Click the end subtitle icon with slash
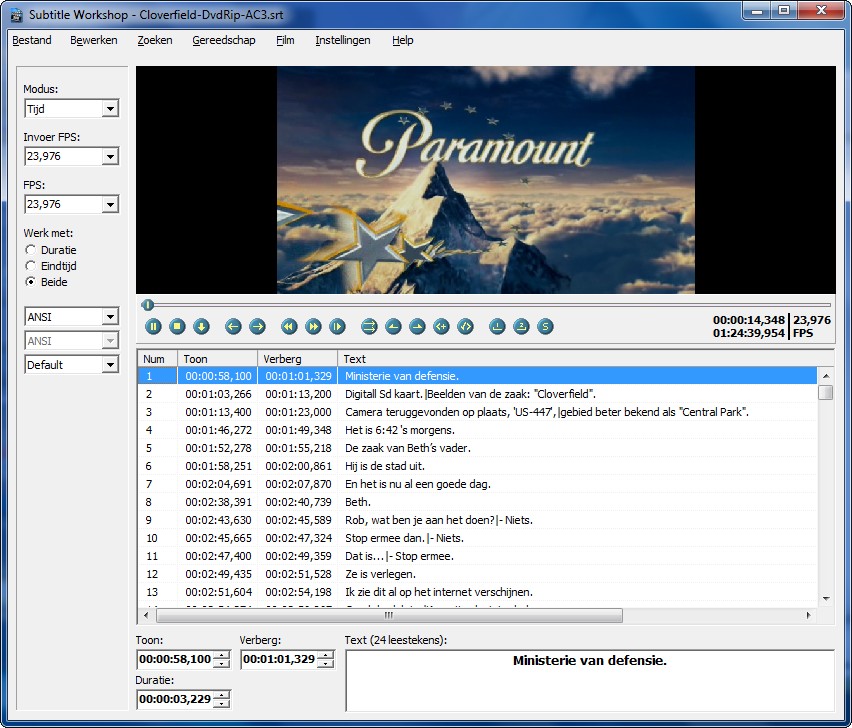The image size is (852, 728). click(465, 327)
